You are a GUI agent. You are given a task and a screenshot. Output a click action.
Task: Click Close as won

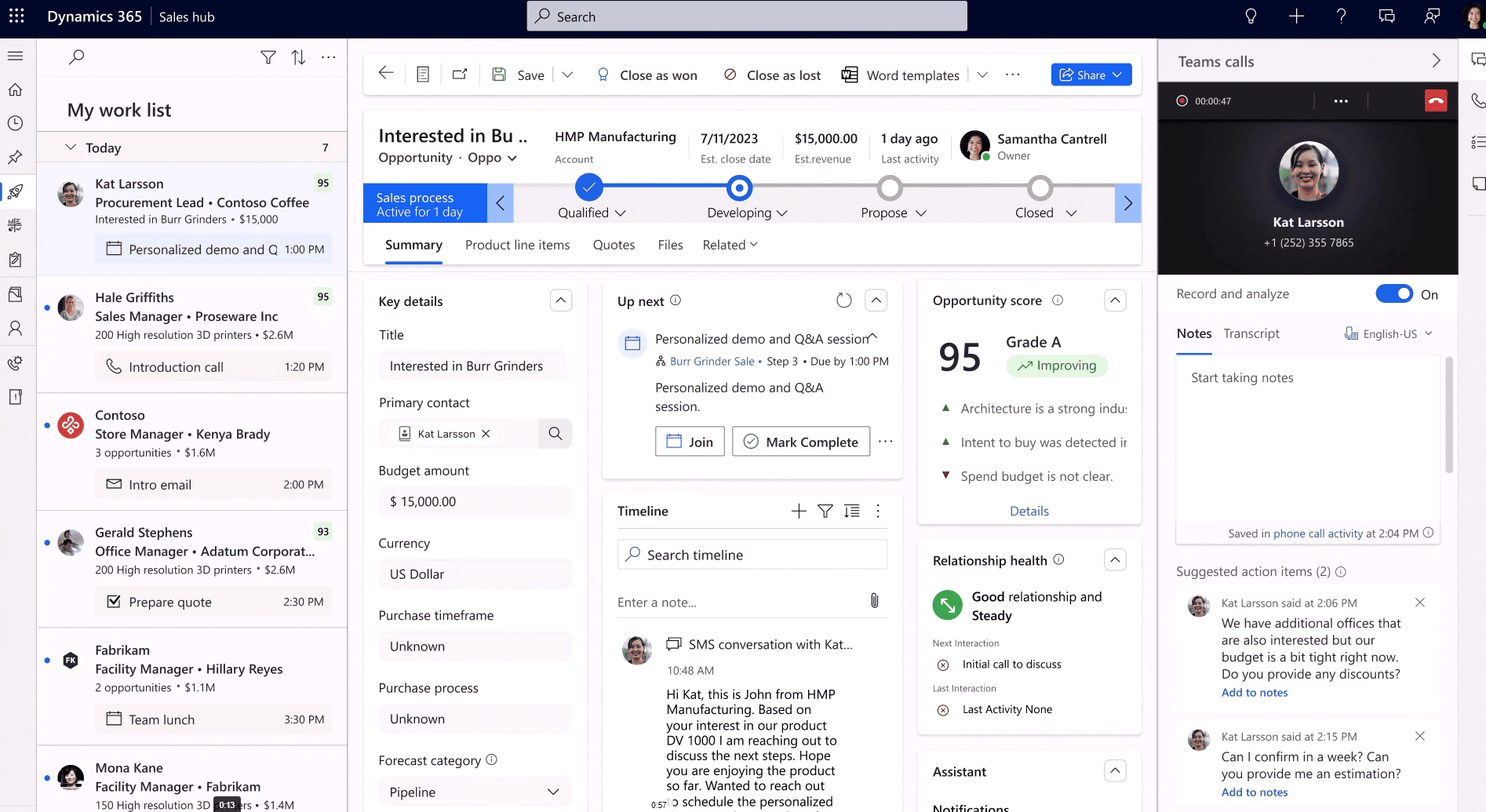pyautogui.click(x=647, y=75)
